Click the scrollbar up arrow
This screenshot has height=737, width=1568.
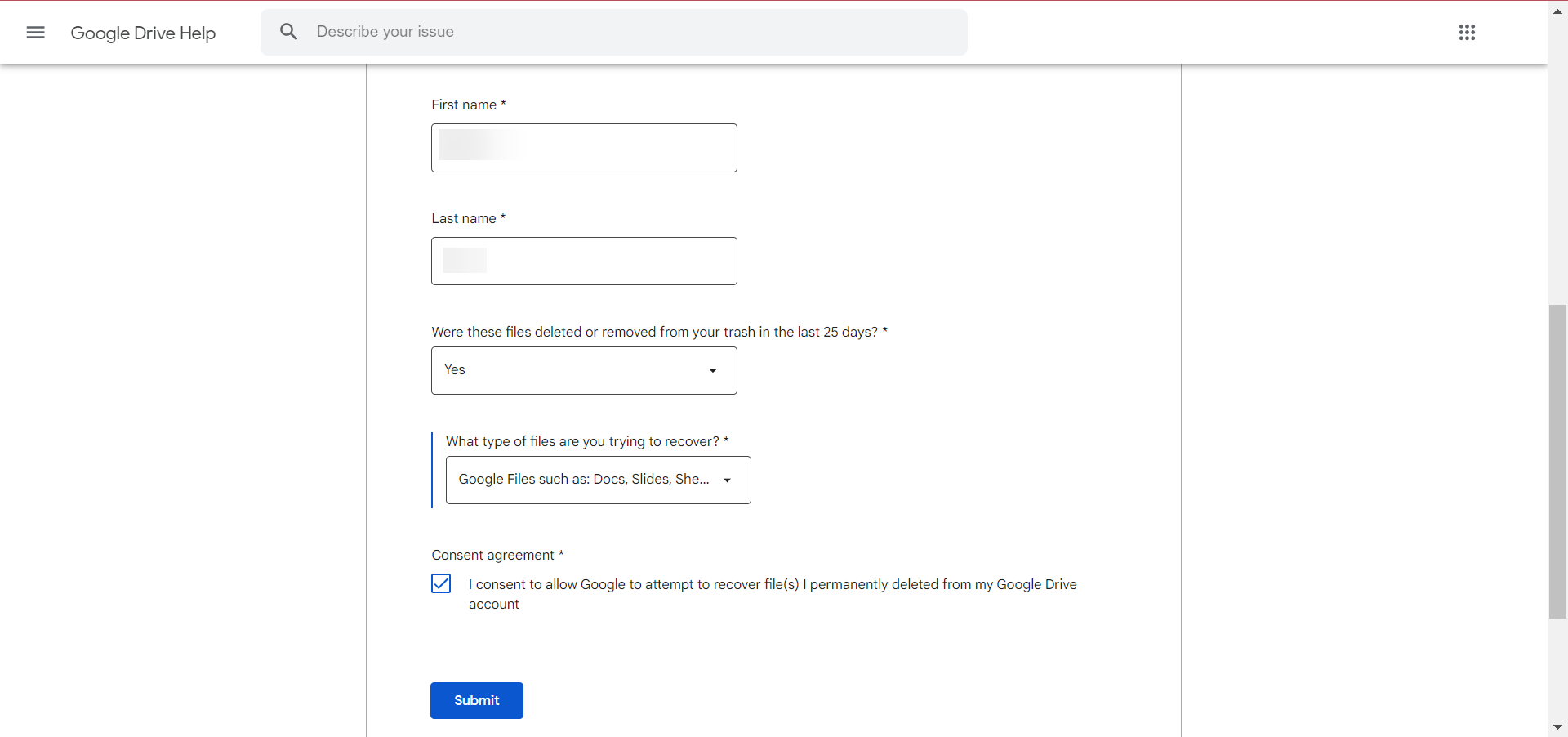click(1557, 11)
